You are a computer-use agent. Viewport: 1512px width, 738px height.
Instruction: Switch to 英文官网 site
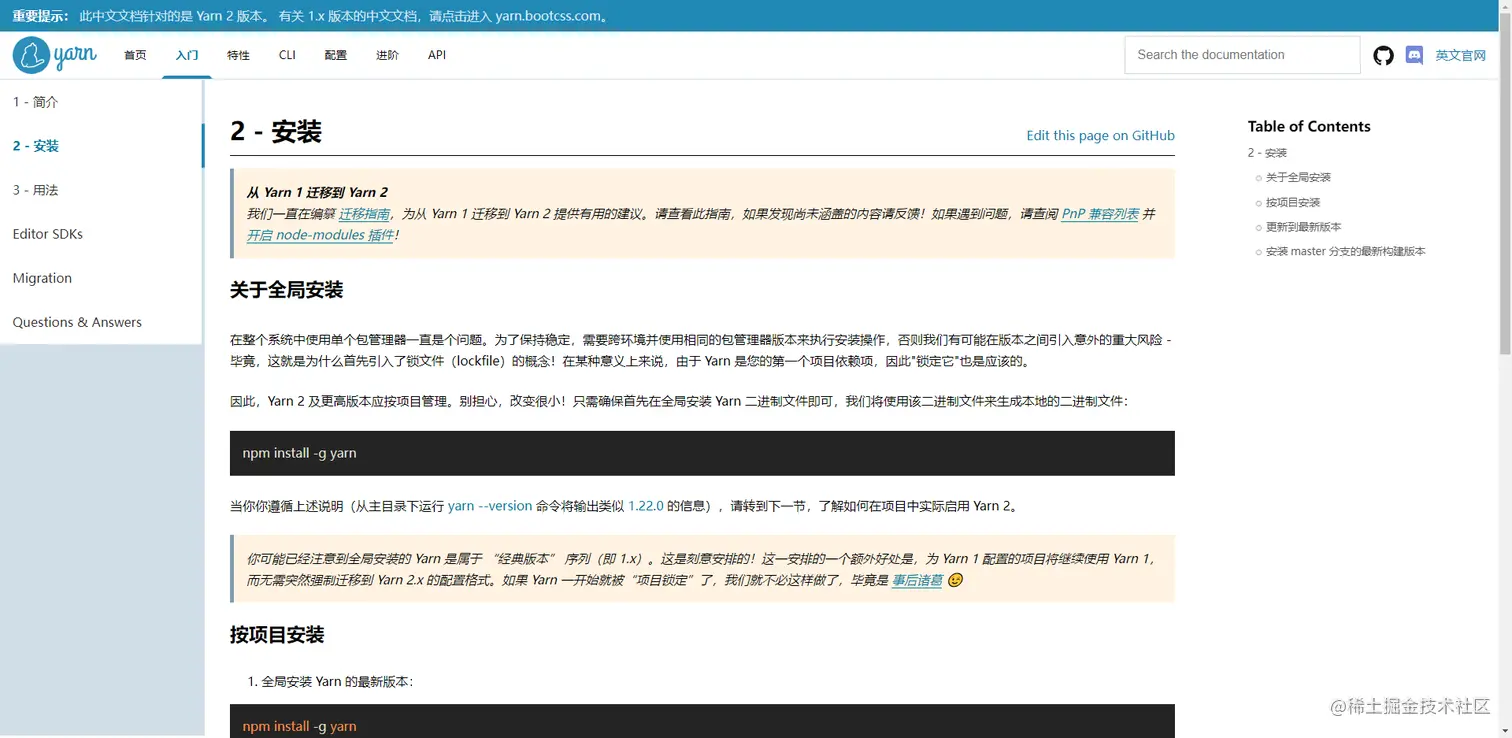pyautogui.click(x=1460, y=56)
